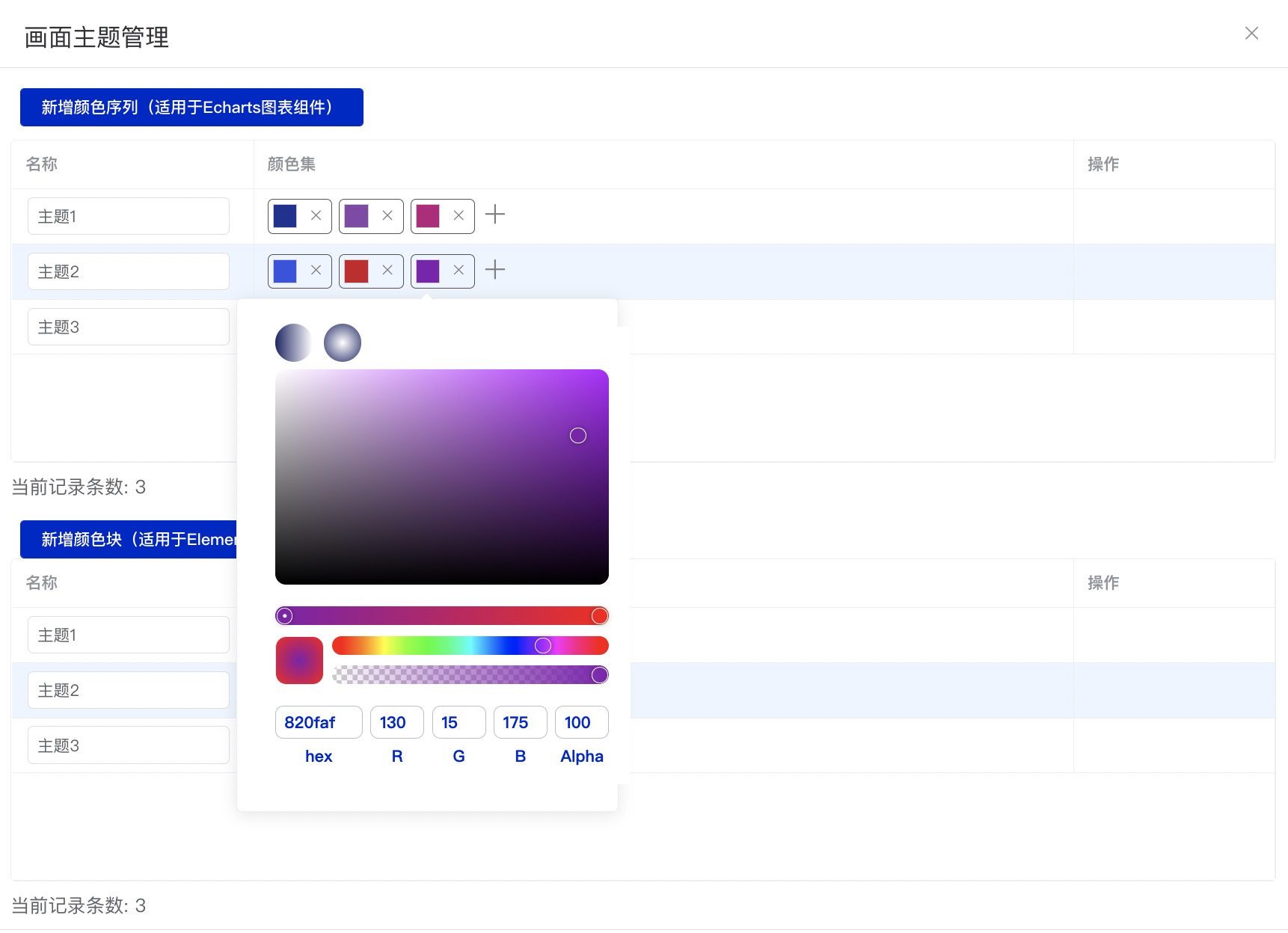Edit the hex value field 820faf
Image resolution: width=1288 pixels, height=933 pixels.
tap(319, 722)
